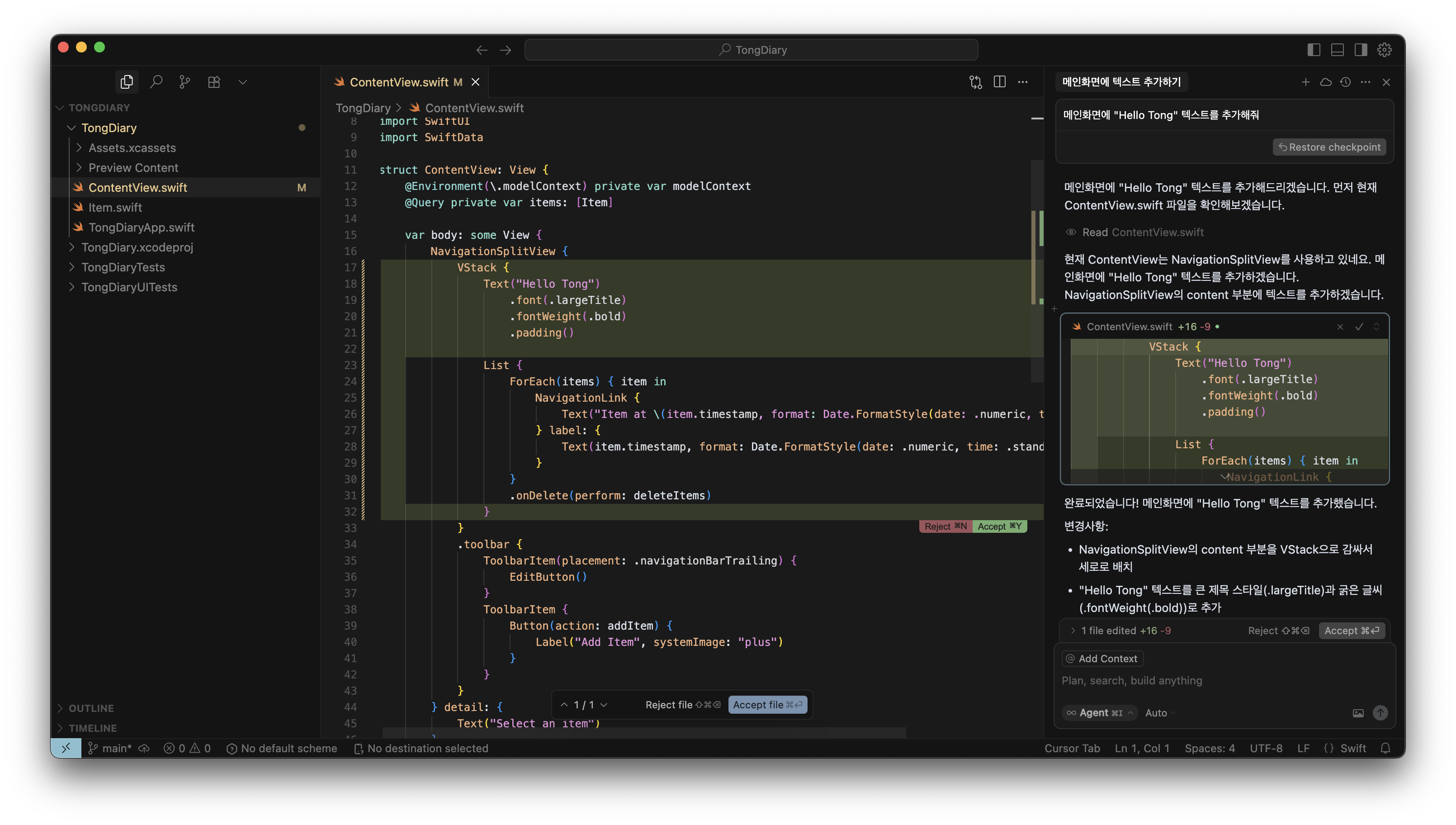
Task: Expand the TongDiaryTests folder
Action: point(123,267)
